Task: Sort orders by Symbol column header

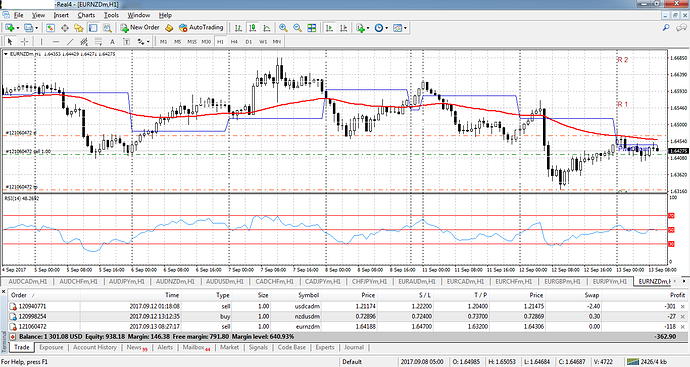Action: point(308,295)
